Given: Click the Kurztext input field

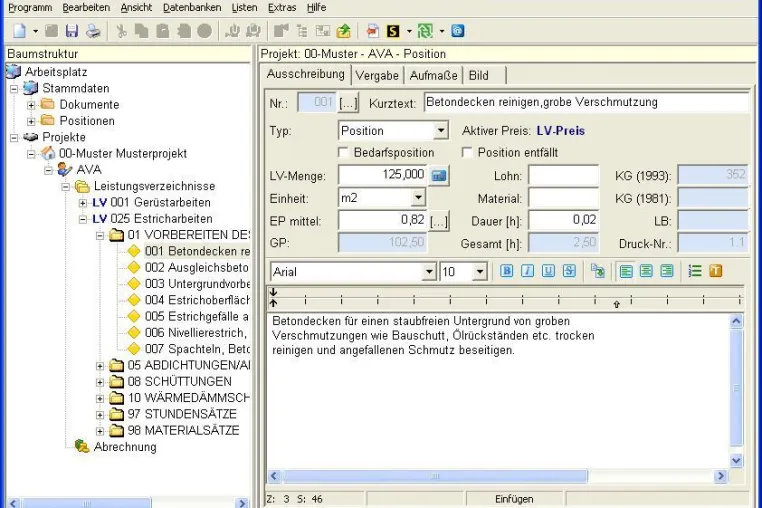Looking at the screenshot, I should (x=586, y=102).
